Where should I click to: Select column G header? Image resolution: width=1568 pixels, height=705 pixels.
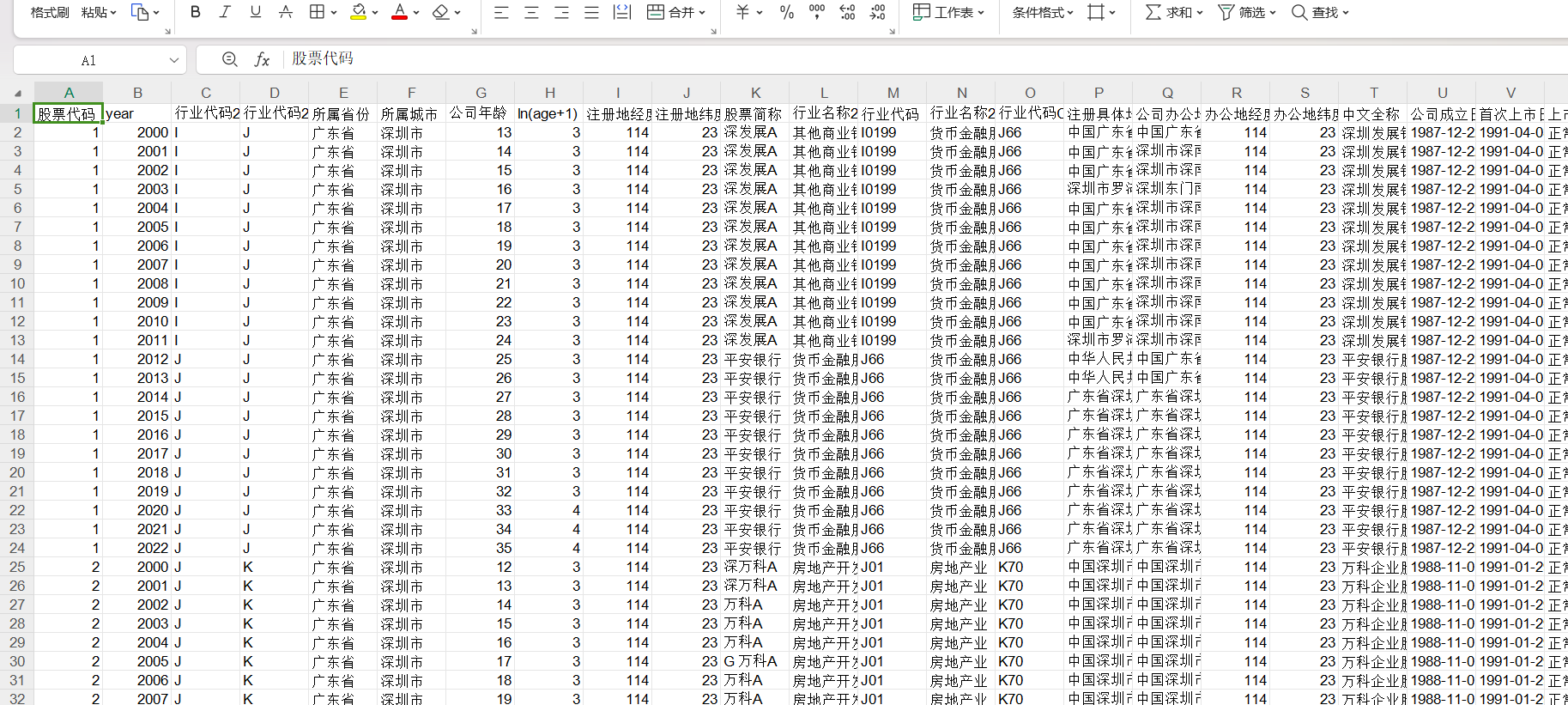click(481, 93)
